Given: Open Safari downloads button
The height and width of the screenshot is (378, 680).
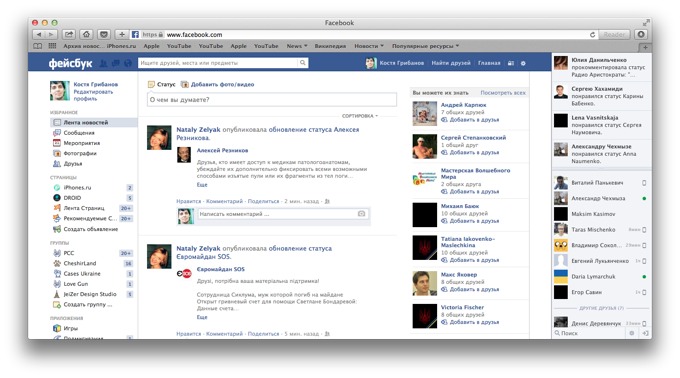Looking at the screenshot, I should click(641, 34).
